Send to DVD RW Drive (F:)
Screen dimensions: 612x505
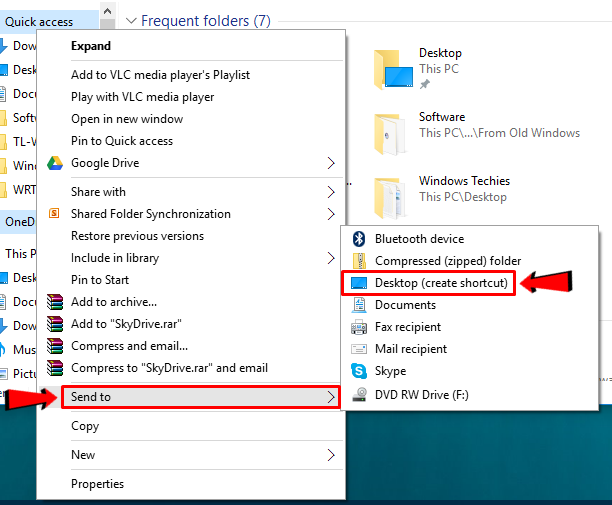[470, 395]
